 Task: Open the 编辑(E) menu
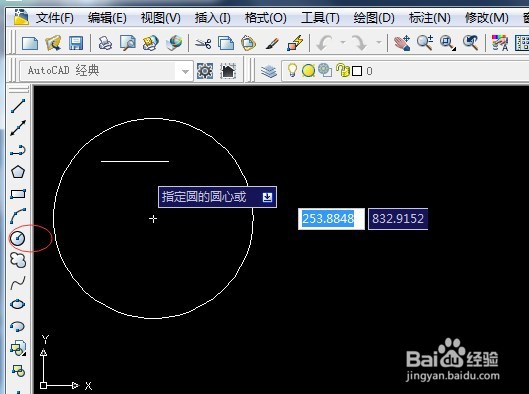(107, 18)
